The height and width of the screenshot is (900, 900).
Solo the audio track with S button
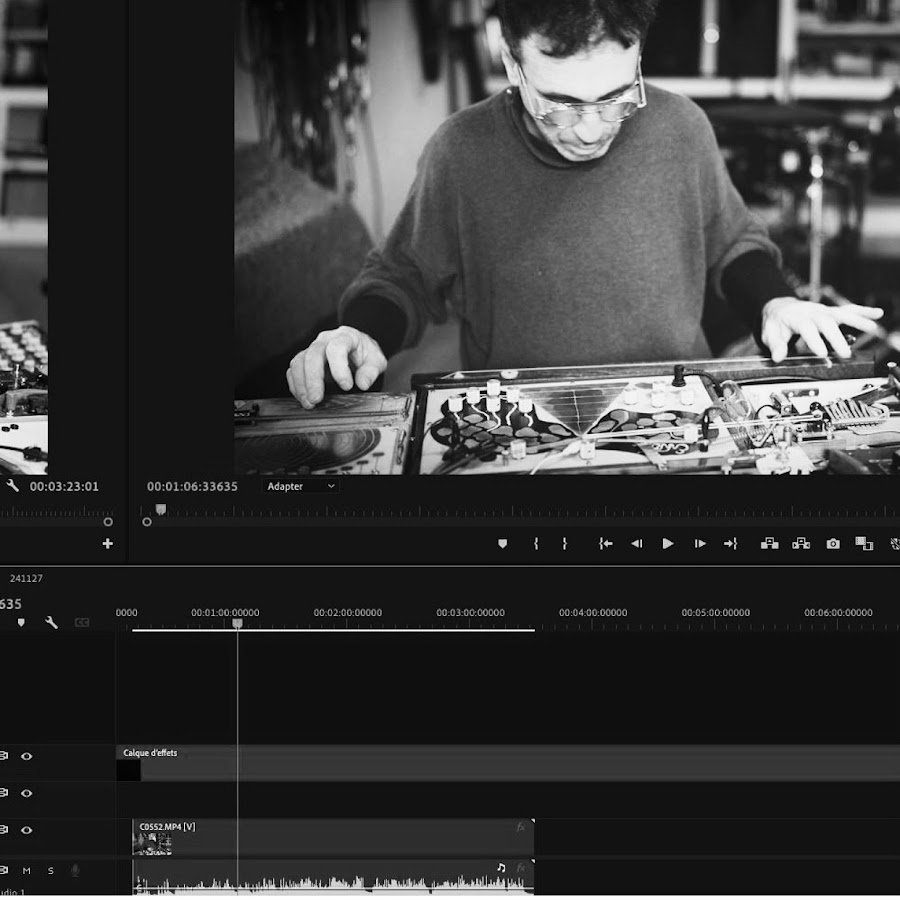pos(51,871)
